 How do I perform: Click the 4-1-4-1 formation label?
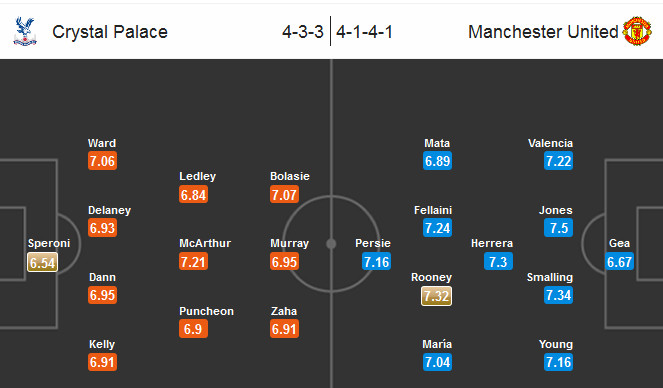[x=364, y=32]
